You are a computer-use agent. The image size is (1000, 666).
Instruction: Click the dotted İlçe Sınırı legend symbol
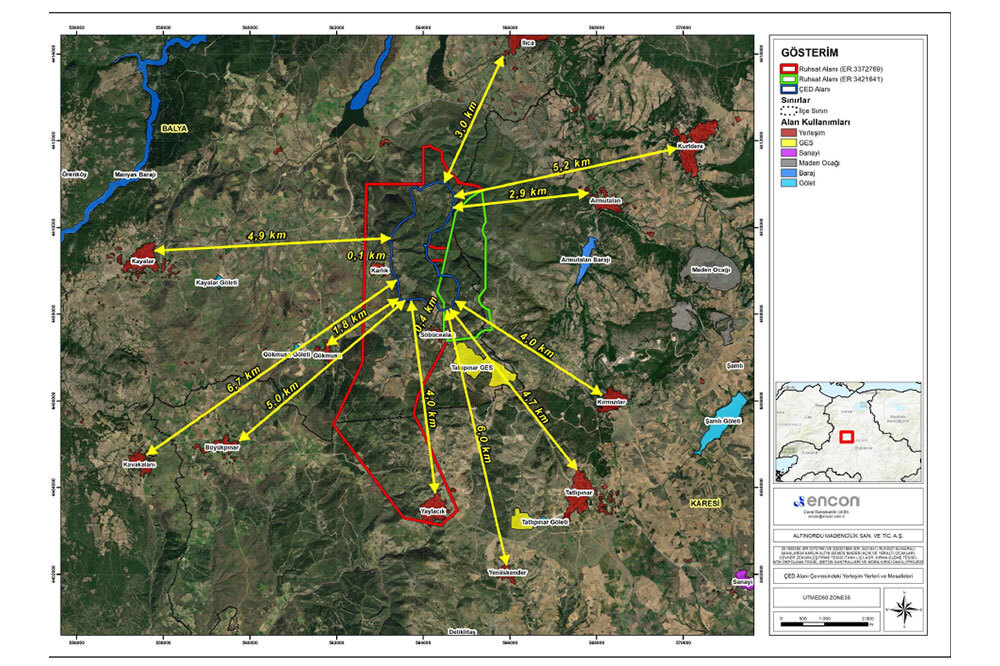pos(790,110)
